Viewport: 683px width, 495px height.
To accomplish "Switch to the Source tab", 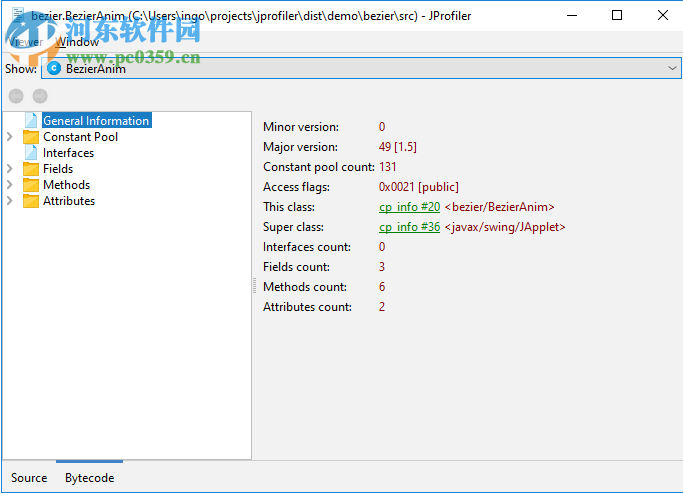I will click(29, 478).
